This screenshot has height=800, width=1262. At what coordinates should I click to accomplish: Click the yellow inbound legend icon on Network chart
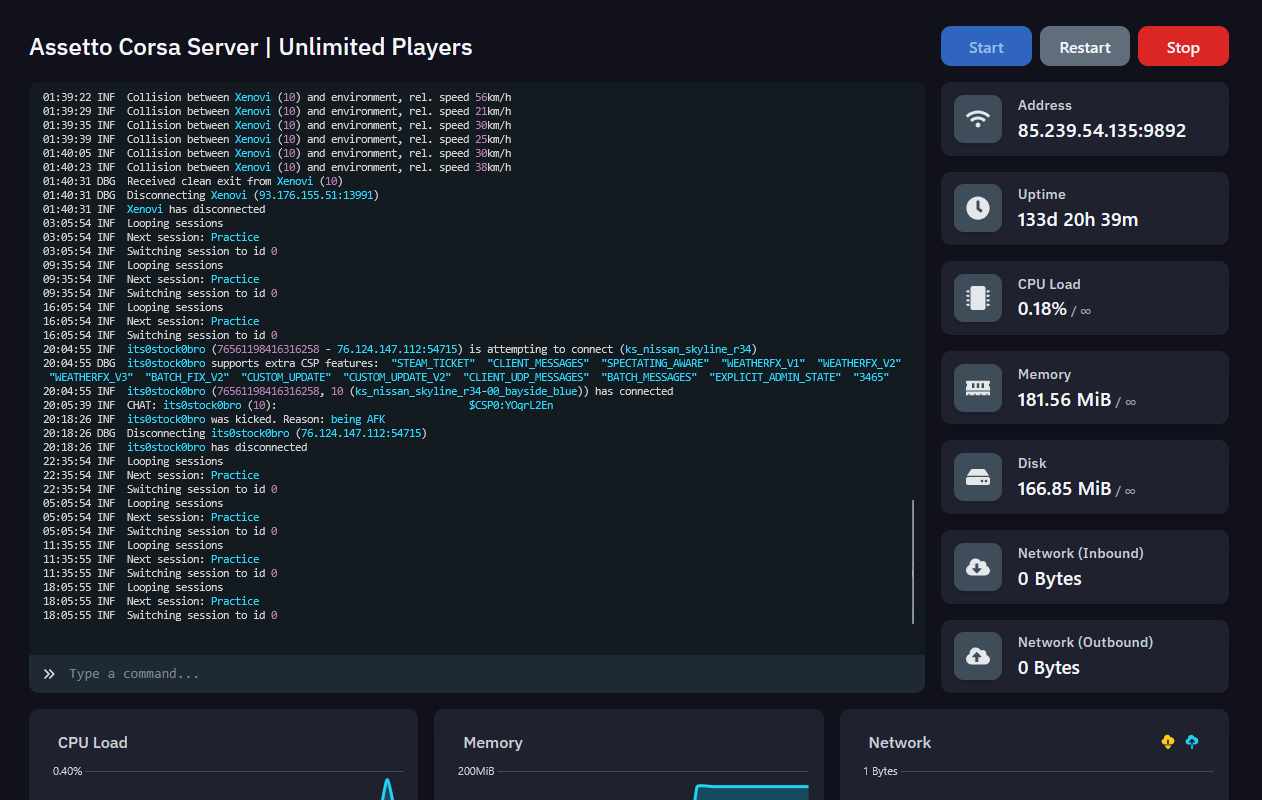(1168, 742)
